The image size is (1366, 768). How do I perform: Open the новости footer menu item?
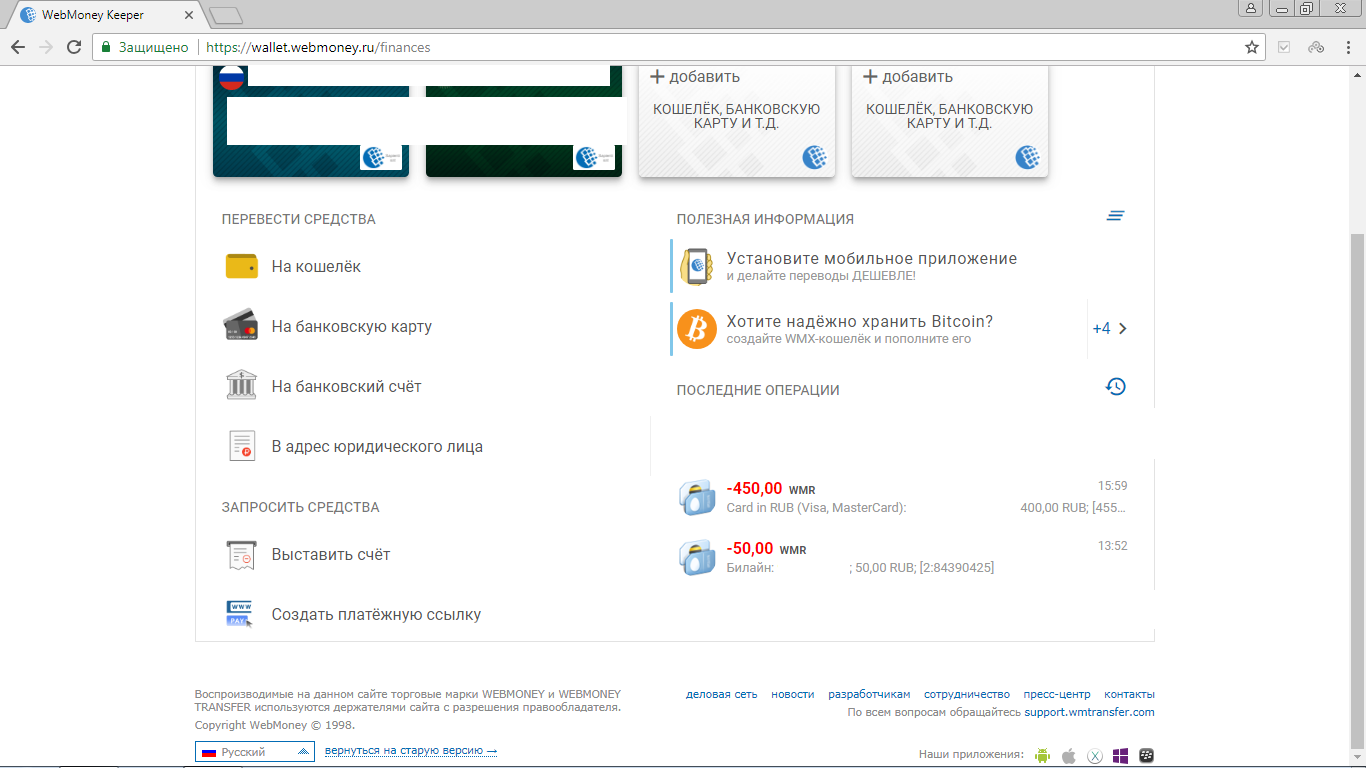coord(792,694)
